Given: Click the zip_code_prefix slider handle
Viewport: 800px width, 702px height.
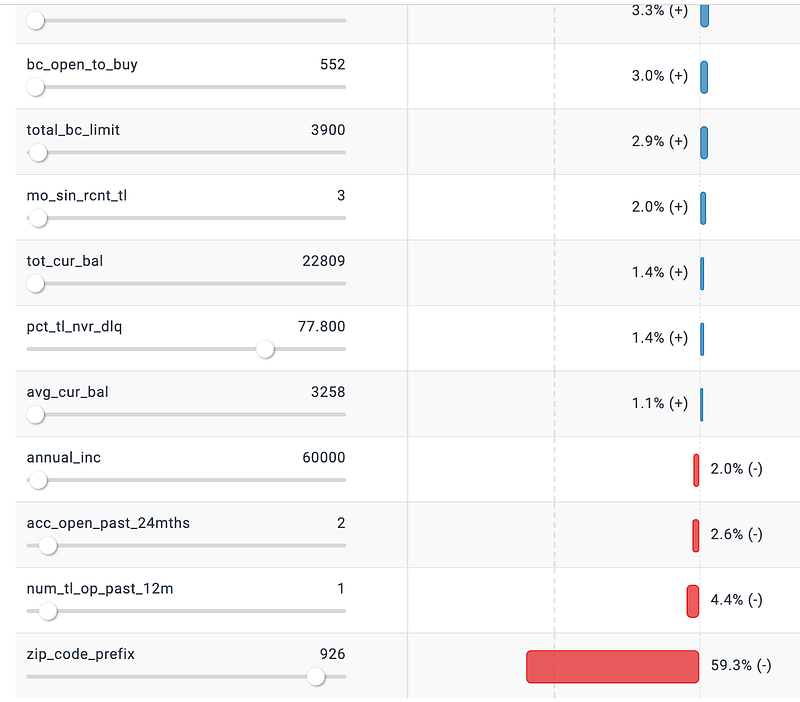Looking at the screenshot, I should tap(316, 677).
